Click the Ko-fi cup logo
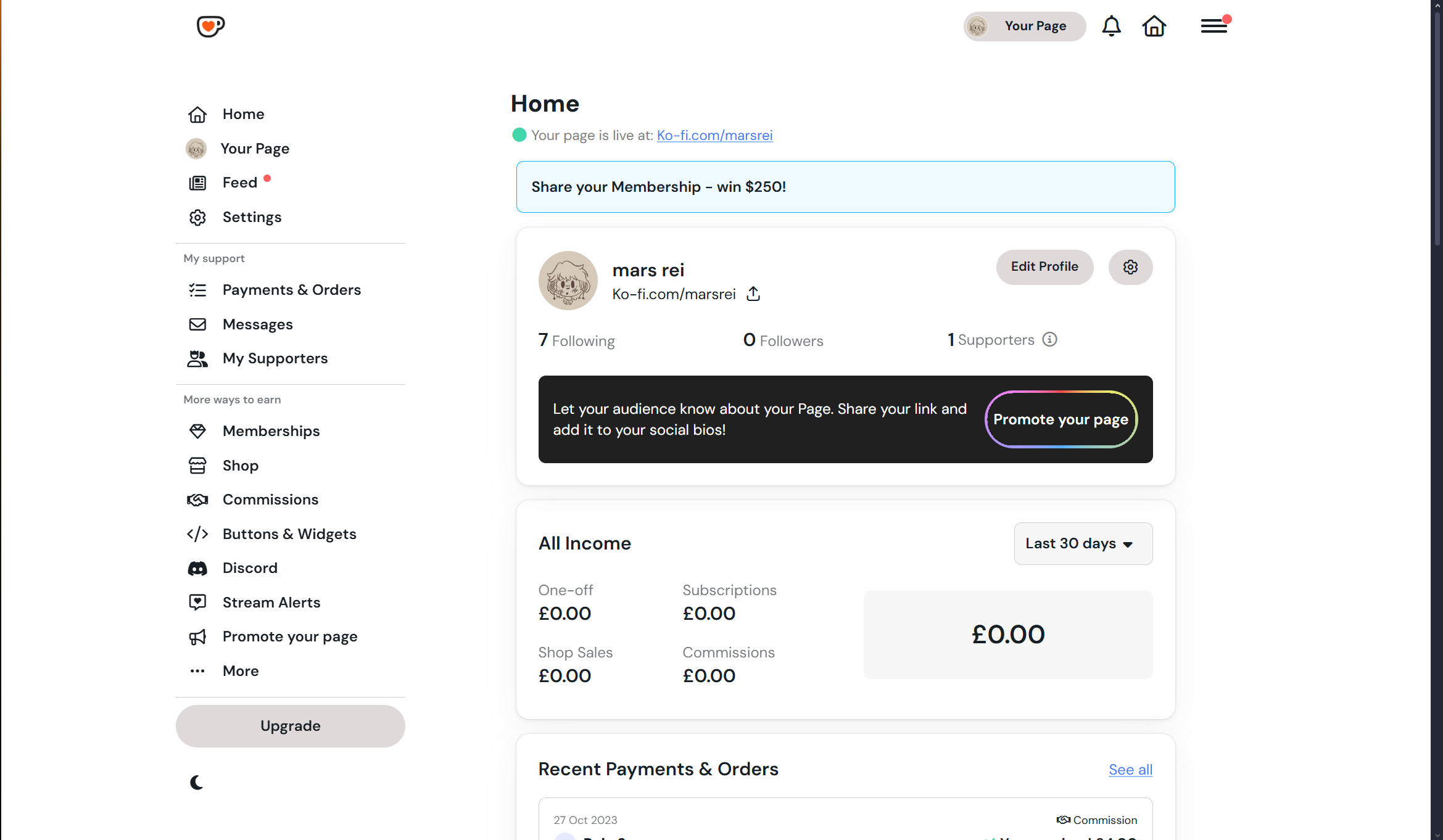1443x840 pixels. pyautogui.click(x=210, y=26)
